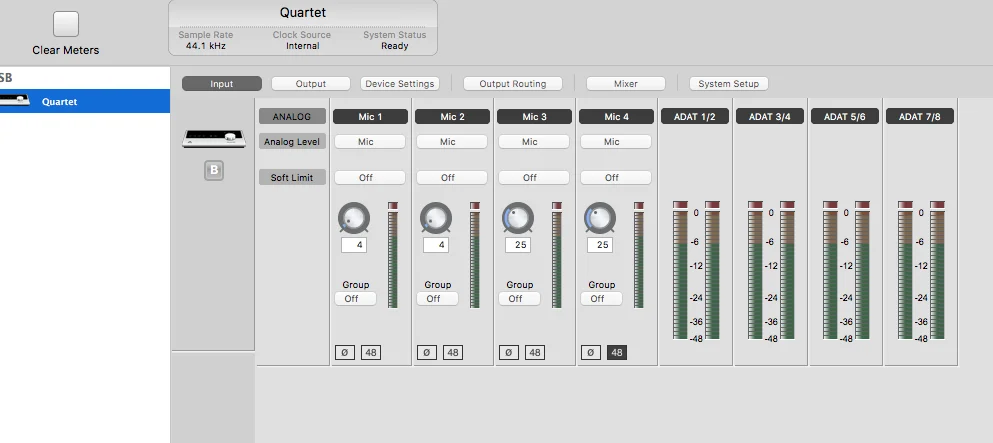Toggle Mic 3 phase invert button
This screenshot has width=993, height=443.
[509, 353]
